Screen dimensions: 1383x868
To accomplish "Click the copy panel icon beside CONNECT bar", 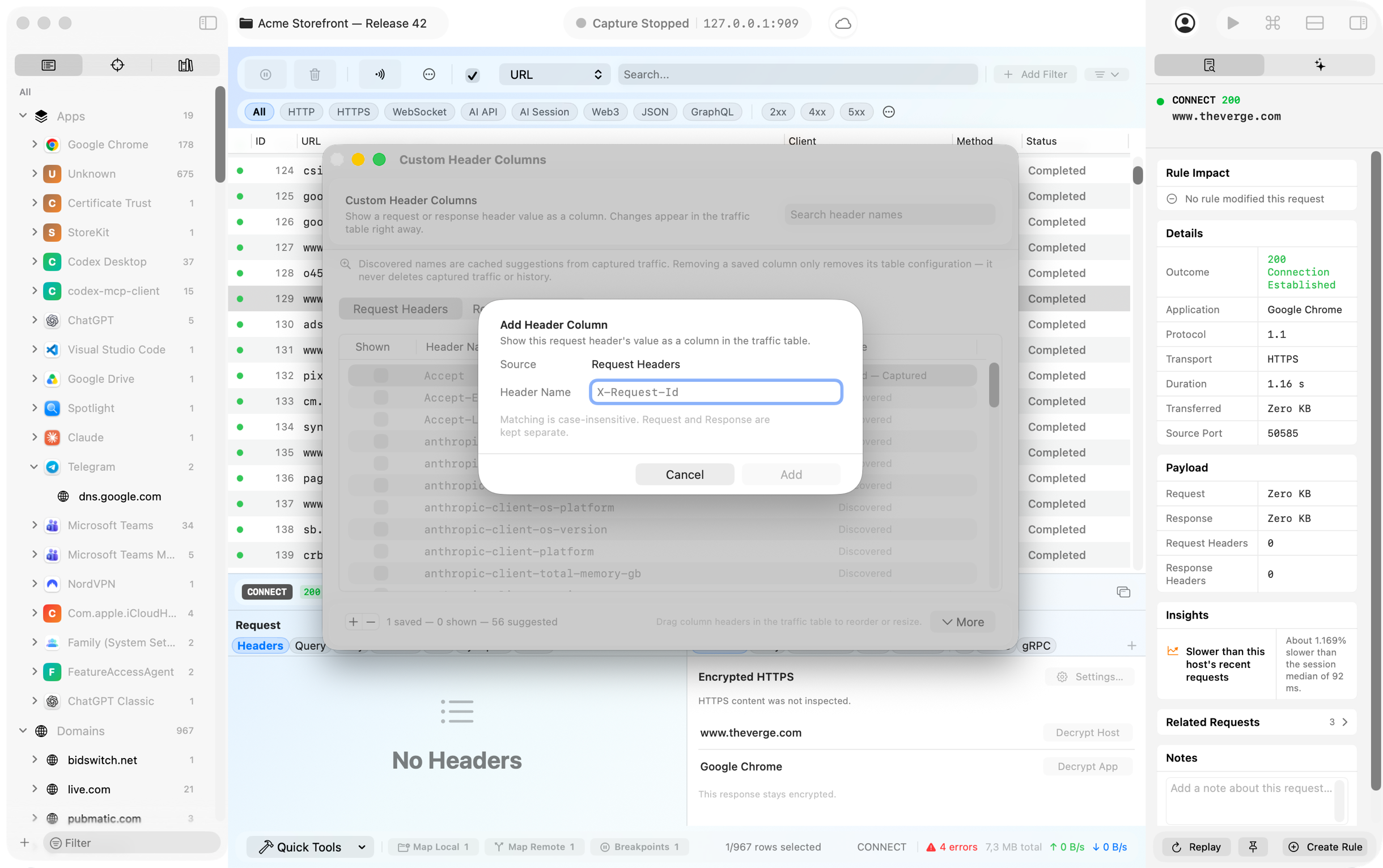I will tap(1123, 592).
